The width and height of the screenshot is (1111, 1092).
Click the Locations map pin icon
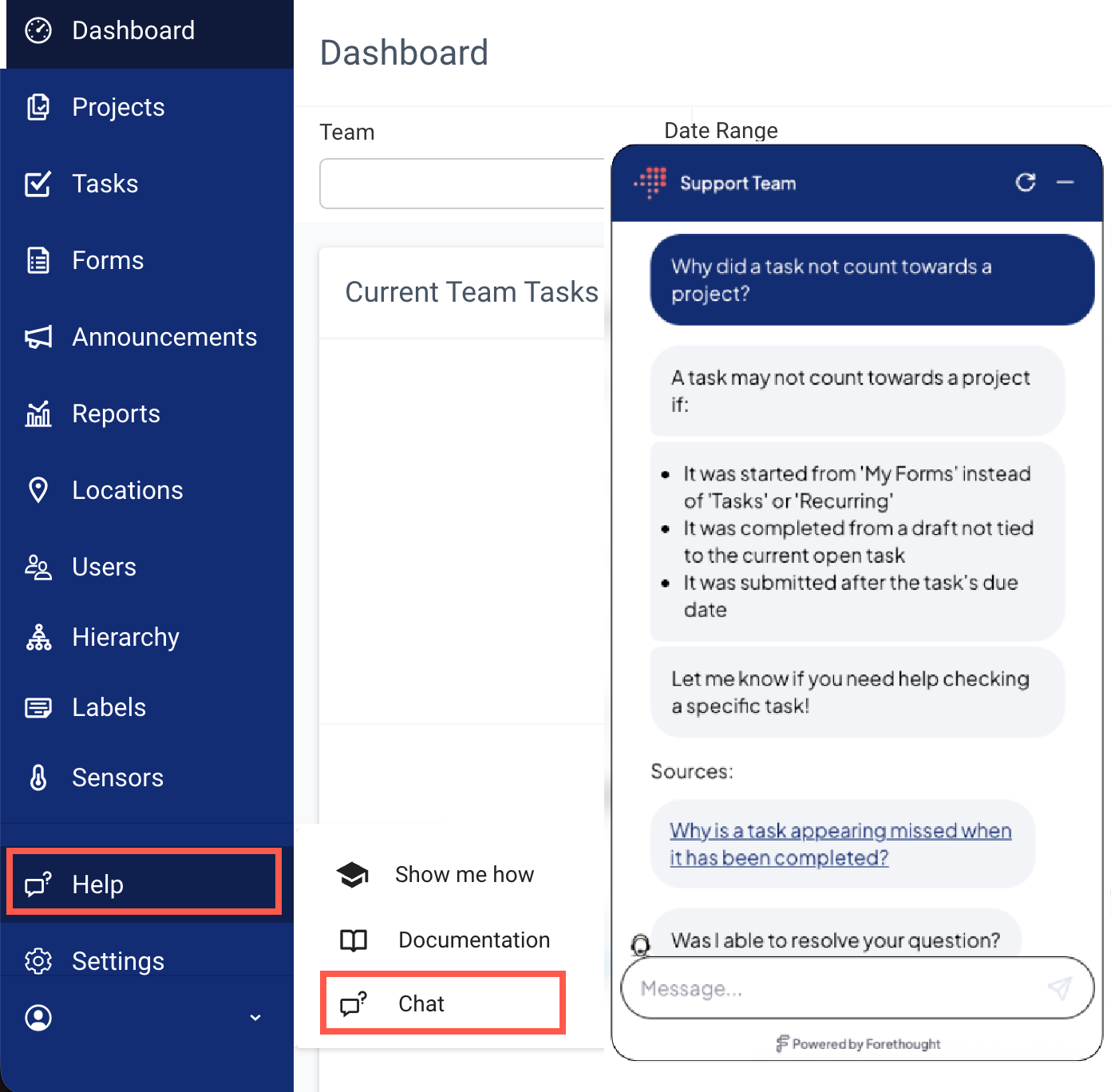click(x=38, y=490)
